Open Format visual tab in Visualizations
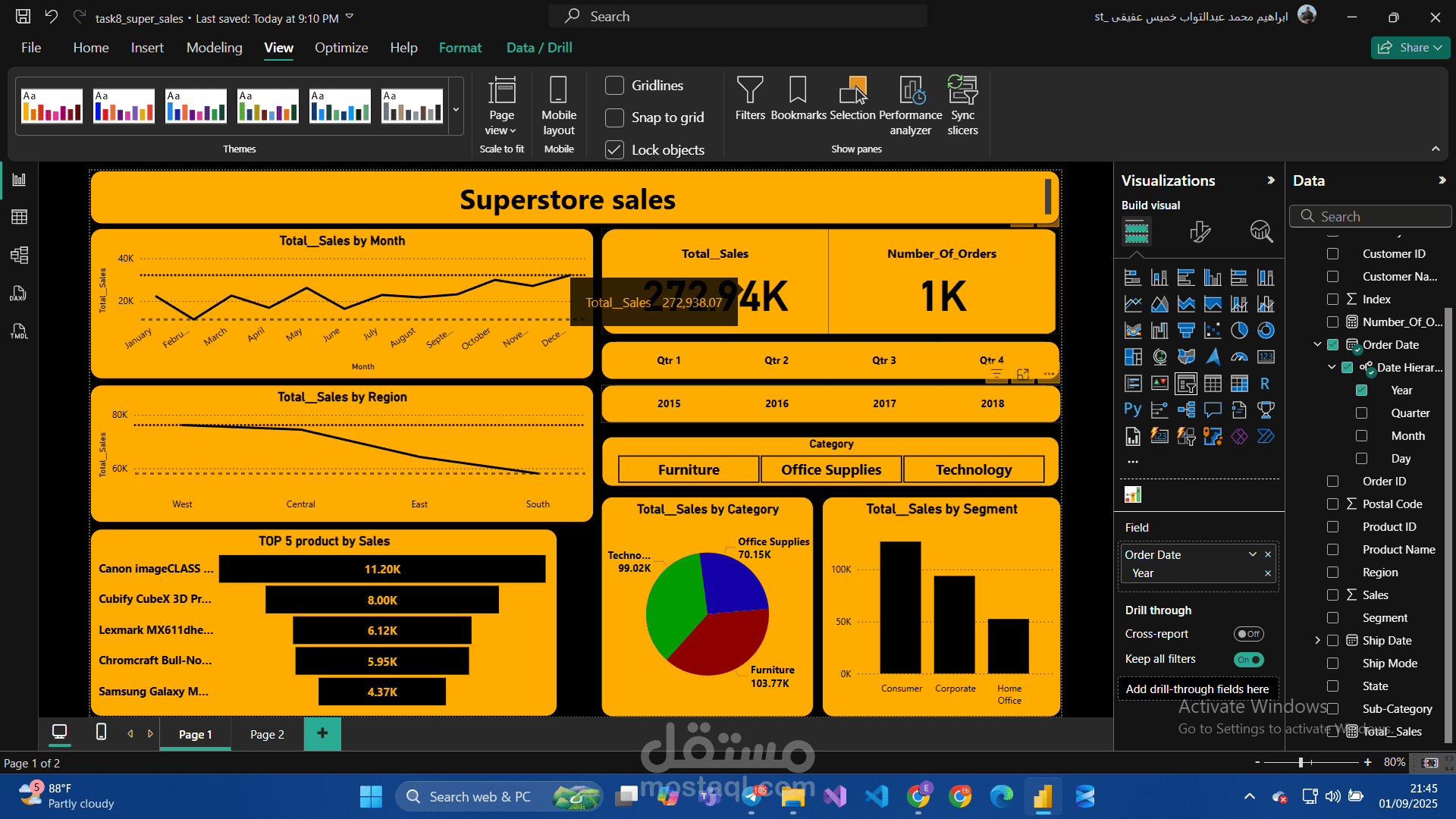Screen dimensions: 1456x819 1200,231
